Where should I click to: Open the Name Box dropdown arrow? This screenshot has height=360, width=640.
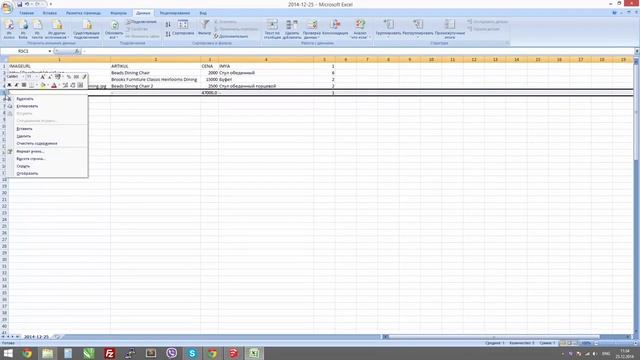50,51
